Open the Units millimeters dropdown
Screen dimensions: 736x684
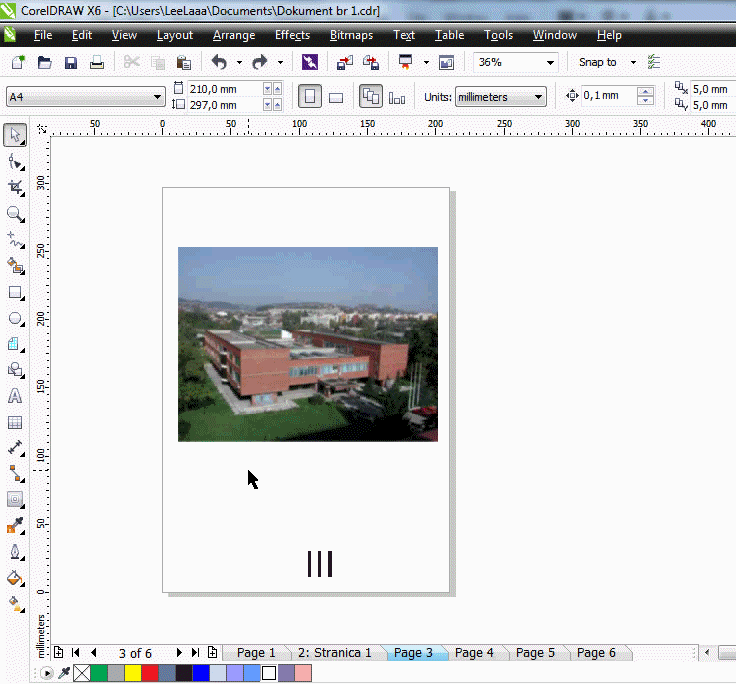click(x=539, y=97)
